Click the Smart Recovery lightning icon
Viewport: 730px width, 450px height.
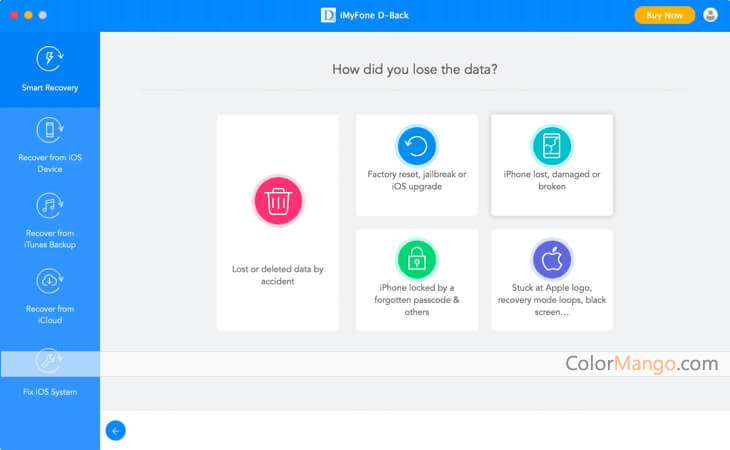[50, 59]
